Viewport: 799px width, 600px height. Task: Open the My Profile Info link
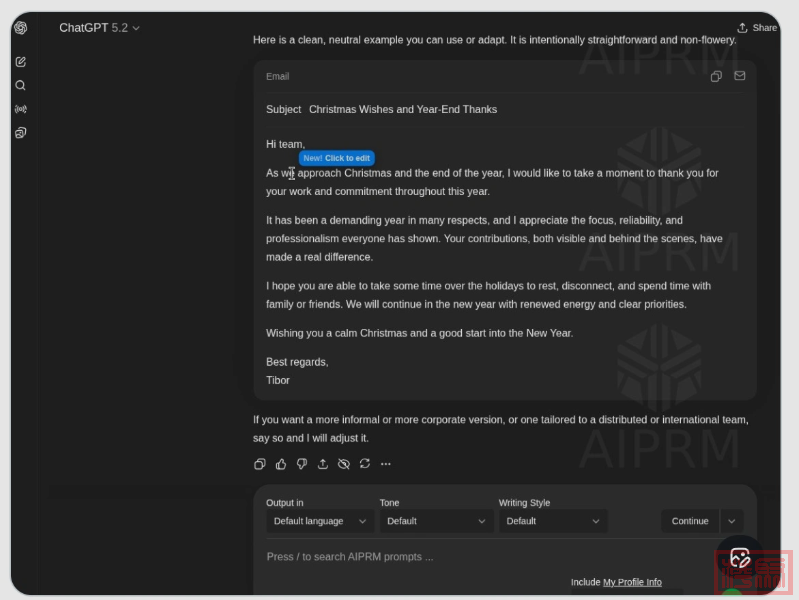pyautogui.click(x=632, y=582)
